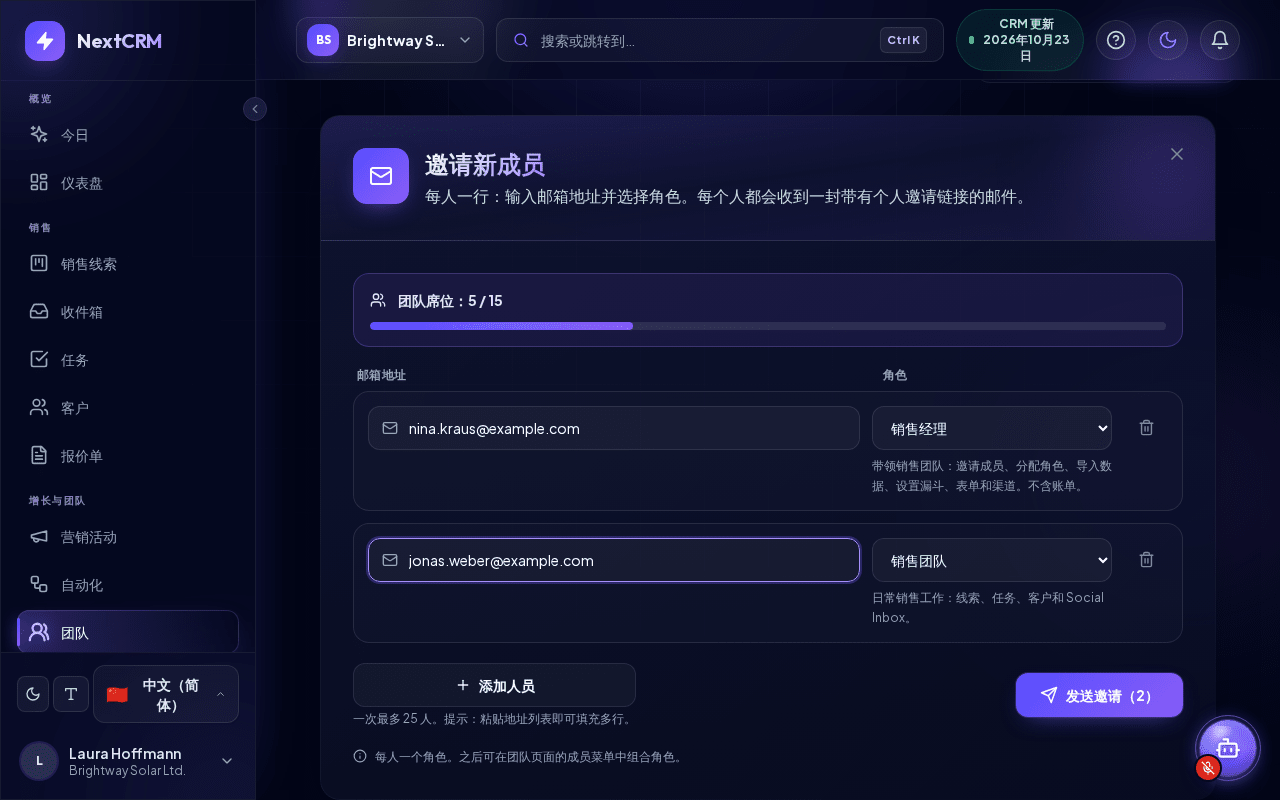This screenshot has width=1280, height=800.
Task: Click the 邀请新成员 dialog title
Action: [x=485, y=165]
